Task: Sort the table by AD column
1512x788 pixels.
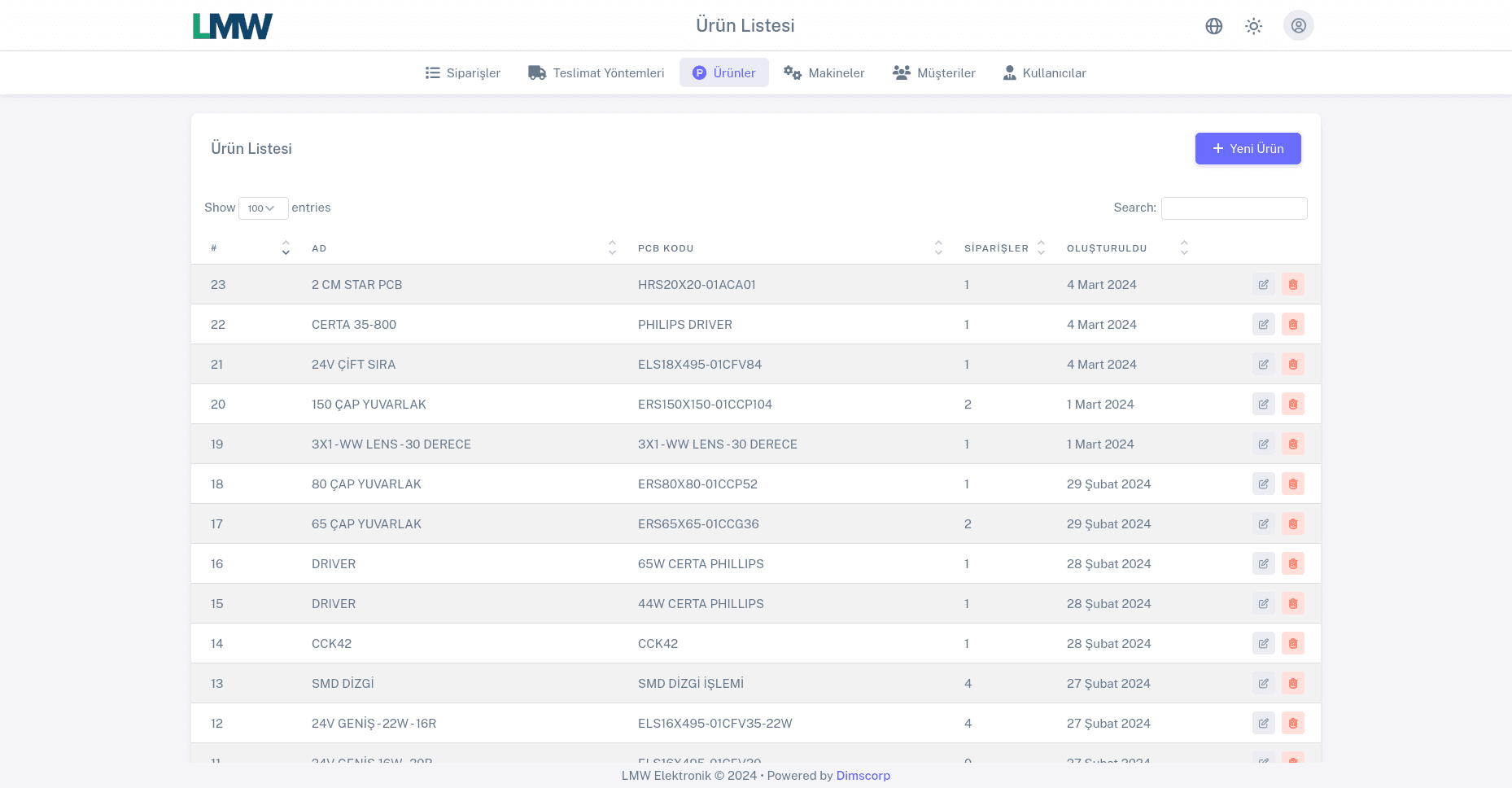Action: click(x=319, y=248)
